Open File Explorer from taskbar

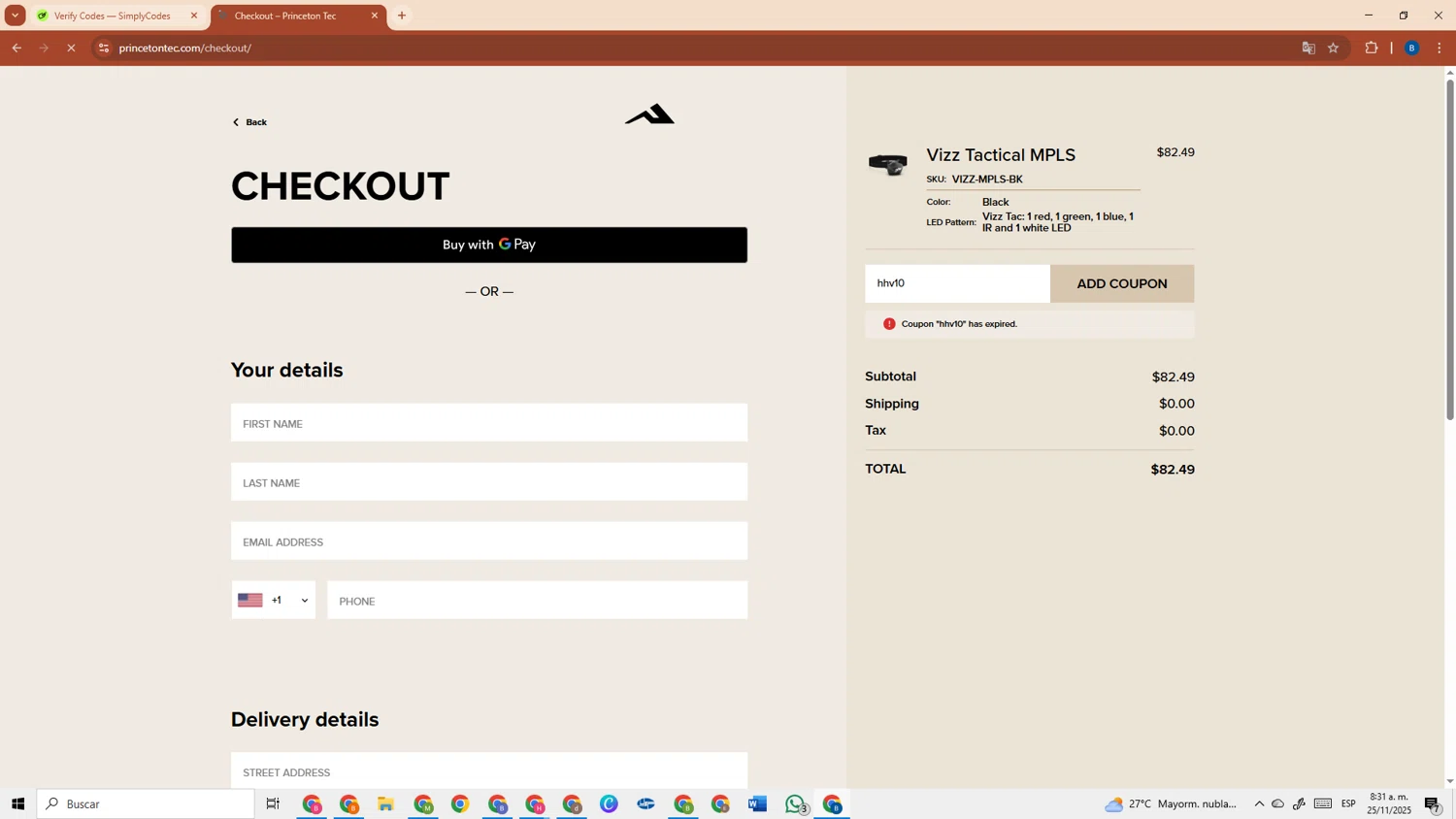386,803
